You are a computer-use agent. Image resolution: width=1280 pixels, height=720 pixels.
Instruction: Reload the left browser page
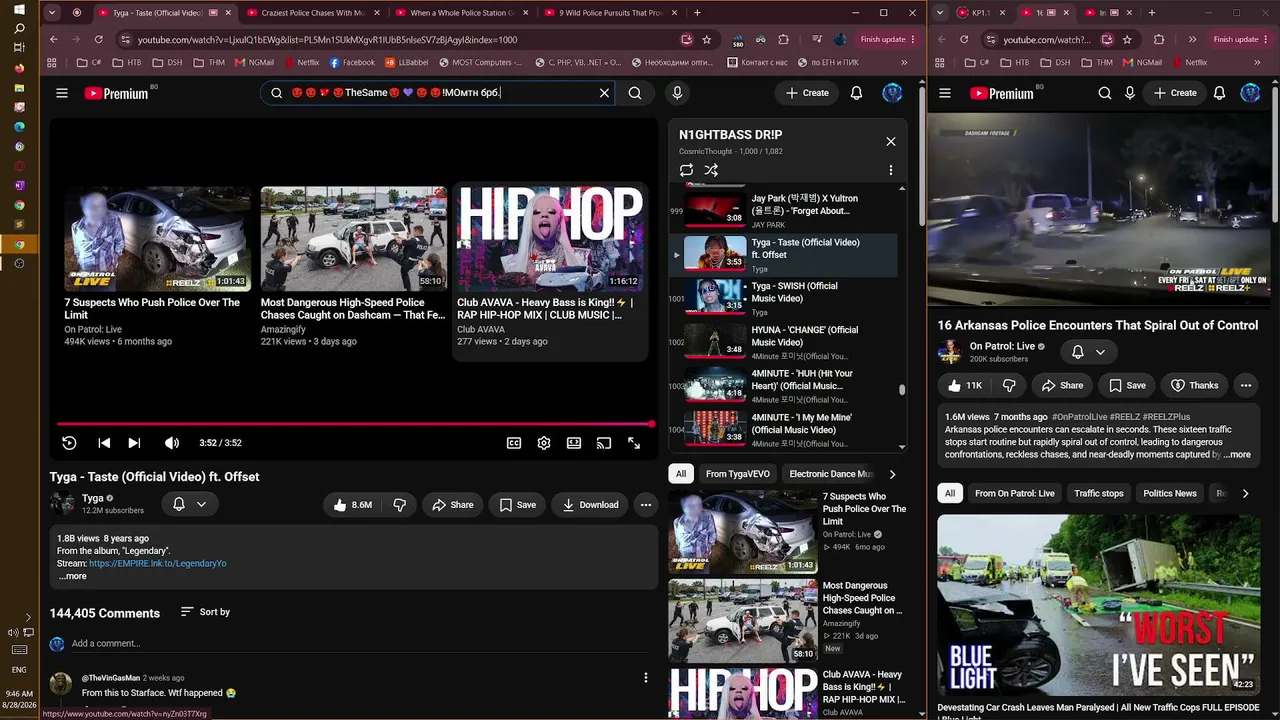tap(98, 40)
